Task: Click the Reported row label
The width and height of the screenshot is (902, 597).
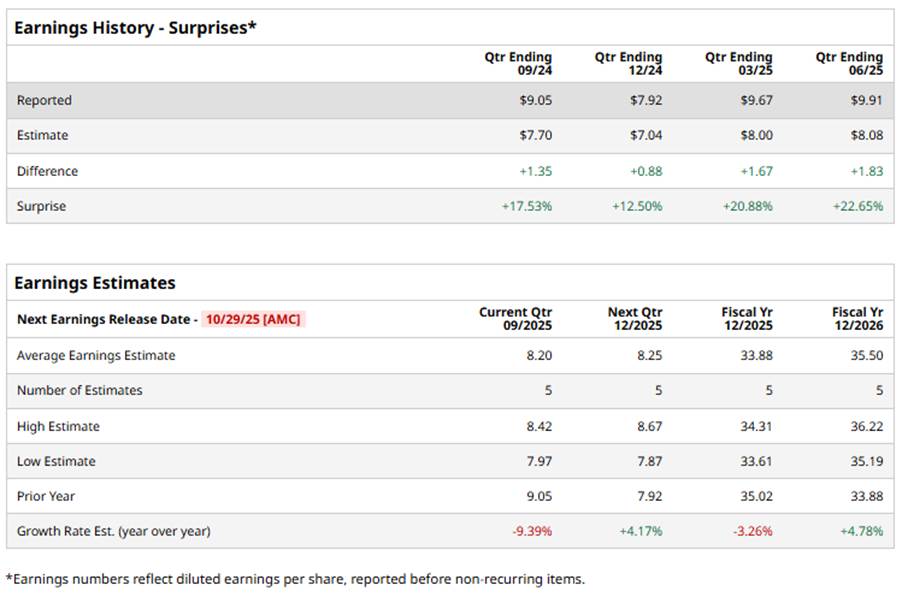Action: pos(44,100)
